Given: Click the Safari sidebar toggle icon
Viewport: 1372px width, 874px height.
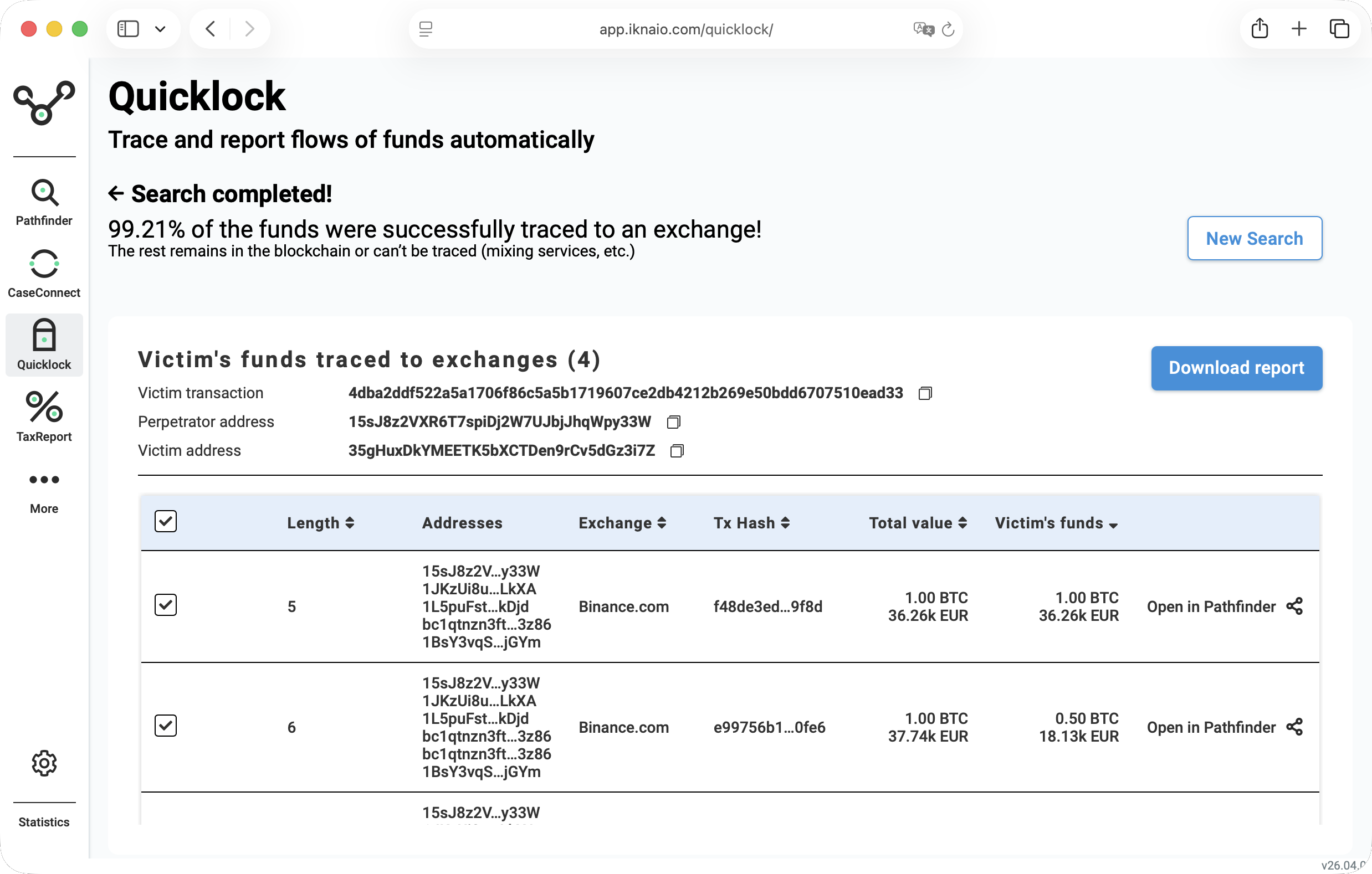Looking at the screenshot, I should pos(127,28).
